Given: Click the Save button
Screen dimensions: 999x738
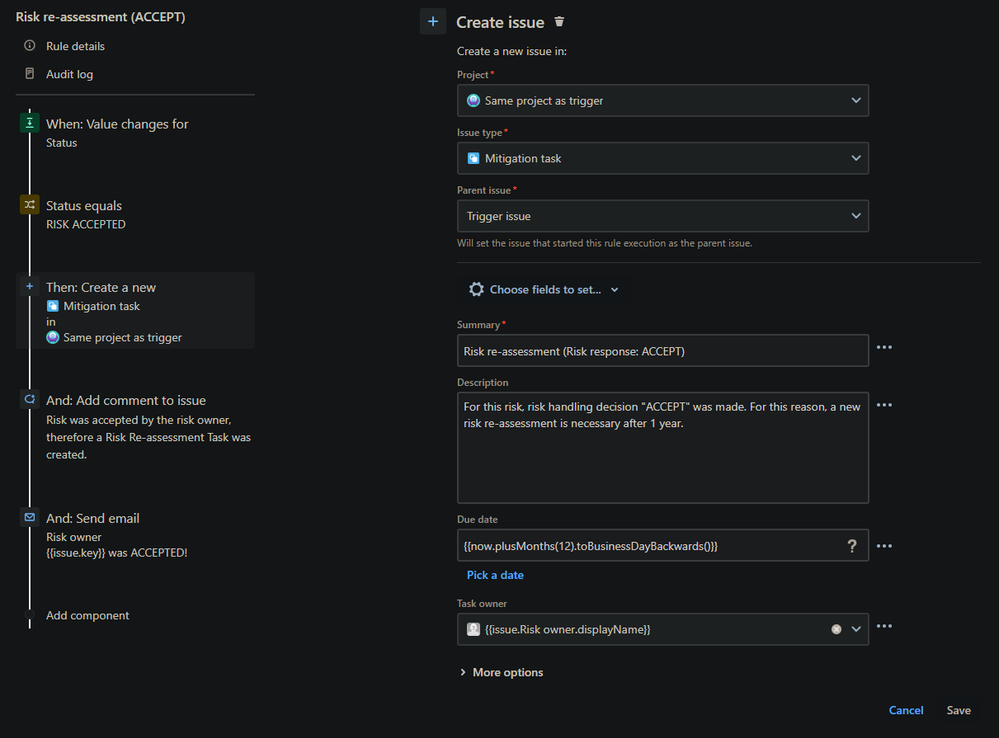Looking at the screenshot, I should (958, 710).
